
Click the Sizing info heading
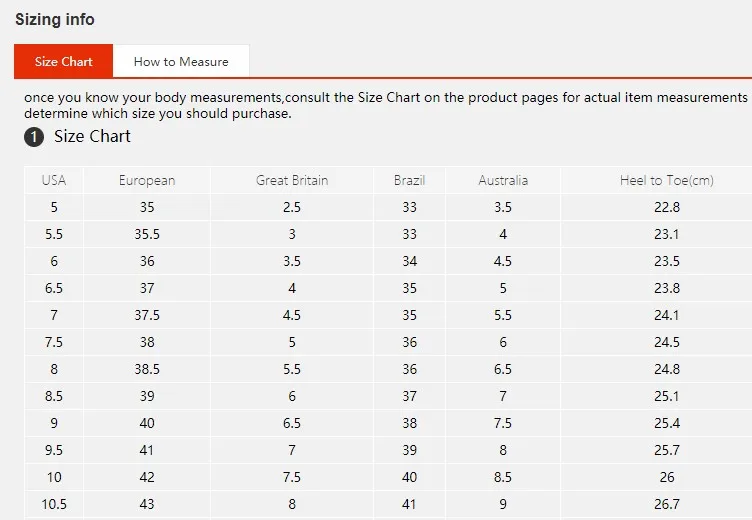point(55,20)
